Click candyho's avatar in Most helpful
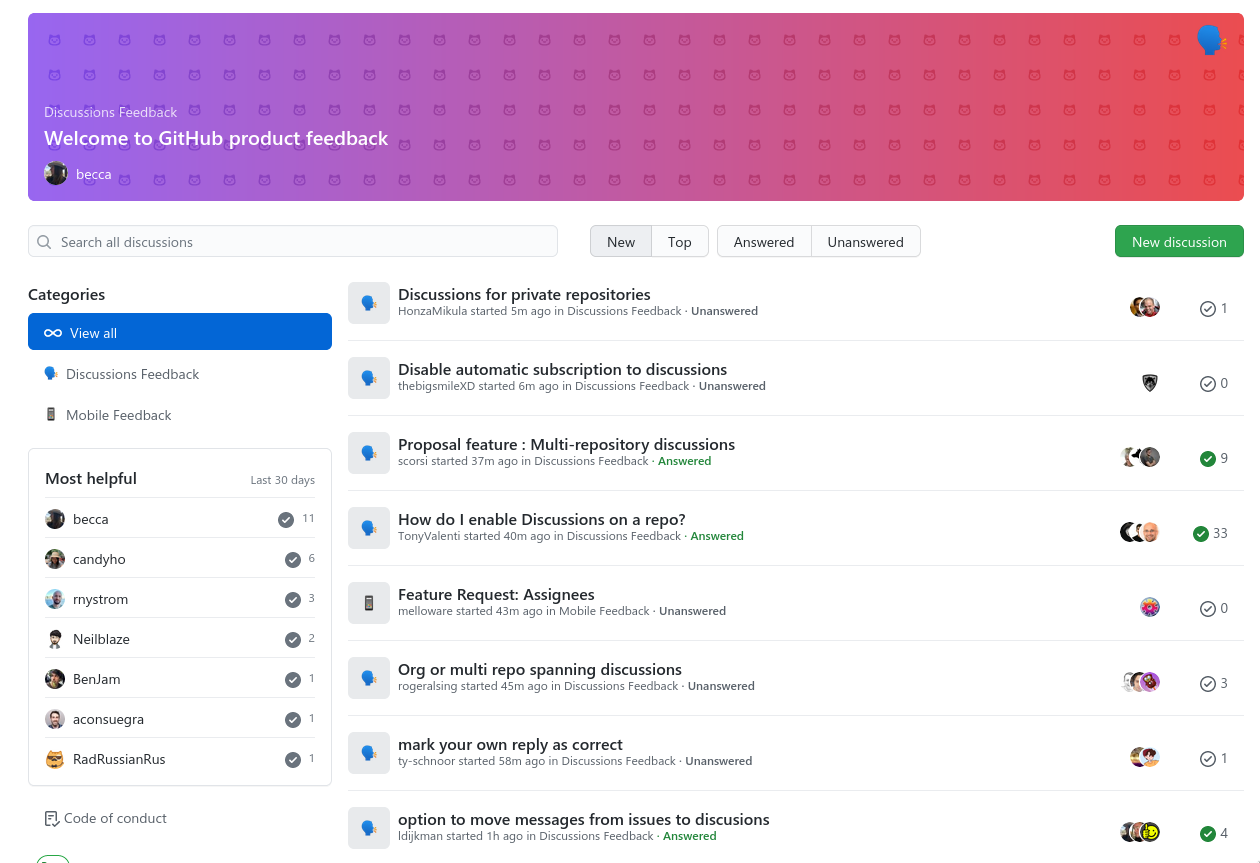 [55, 559]
